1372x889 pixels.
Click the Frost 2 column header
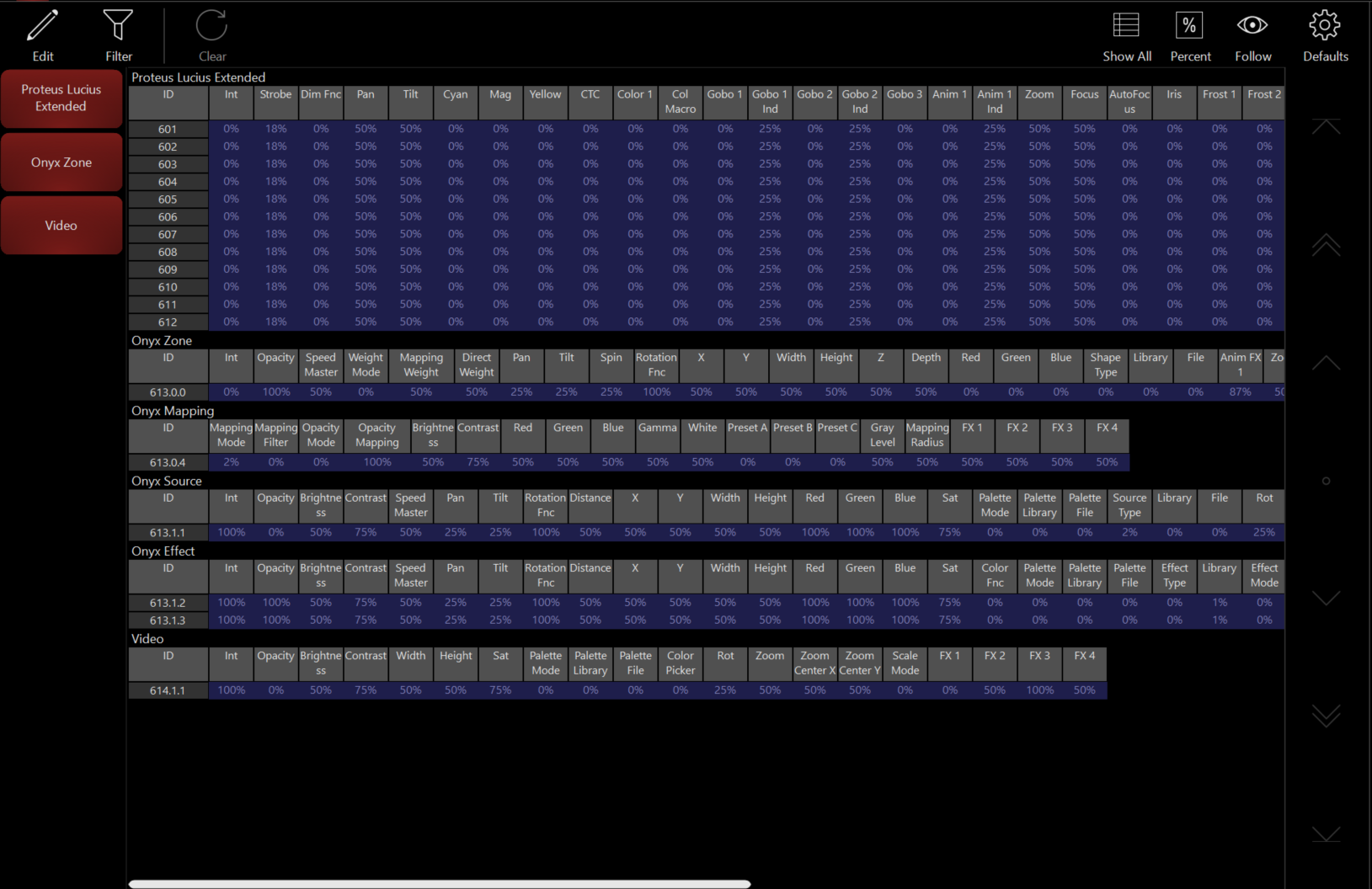pos(1264,103)
